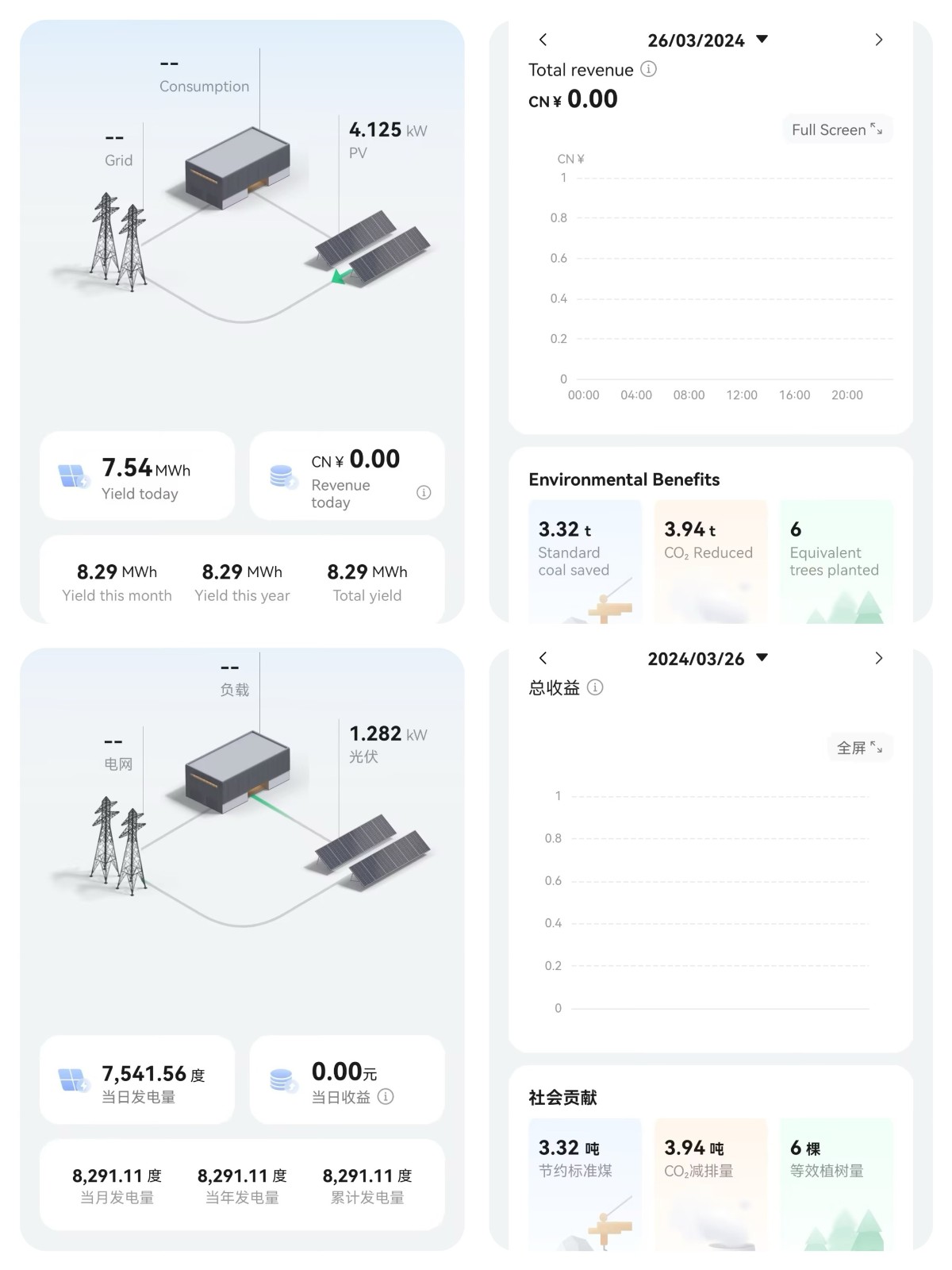Go to next day after 2024/03/26
The width and height of the screenshot is (952, 1270).
[878, 658]
